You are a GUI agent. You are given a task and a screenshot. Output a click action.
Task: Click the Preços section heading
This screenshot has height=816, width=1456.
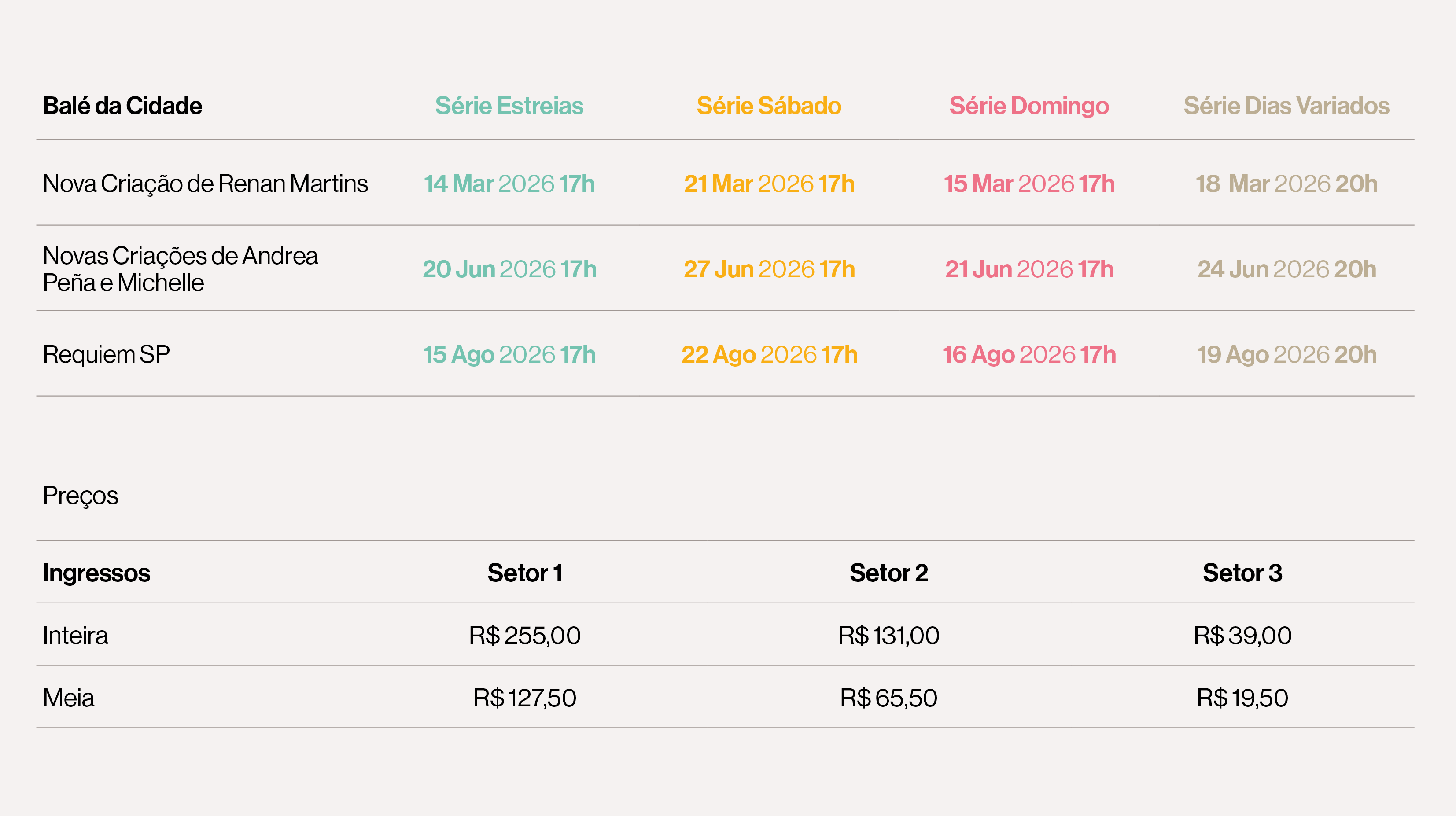[80, 496]
